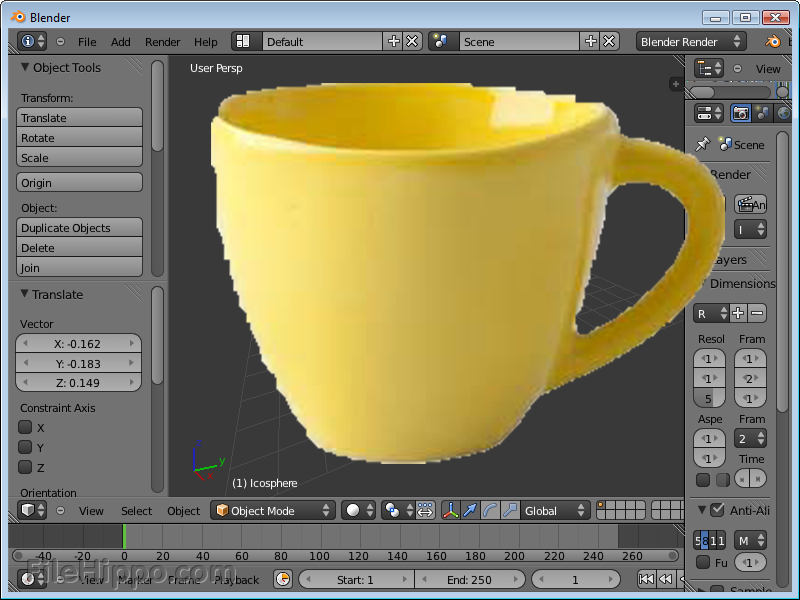Toggle manipulate object centers only

425,510
